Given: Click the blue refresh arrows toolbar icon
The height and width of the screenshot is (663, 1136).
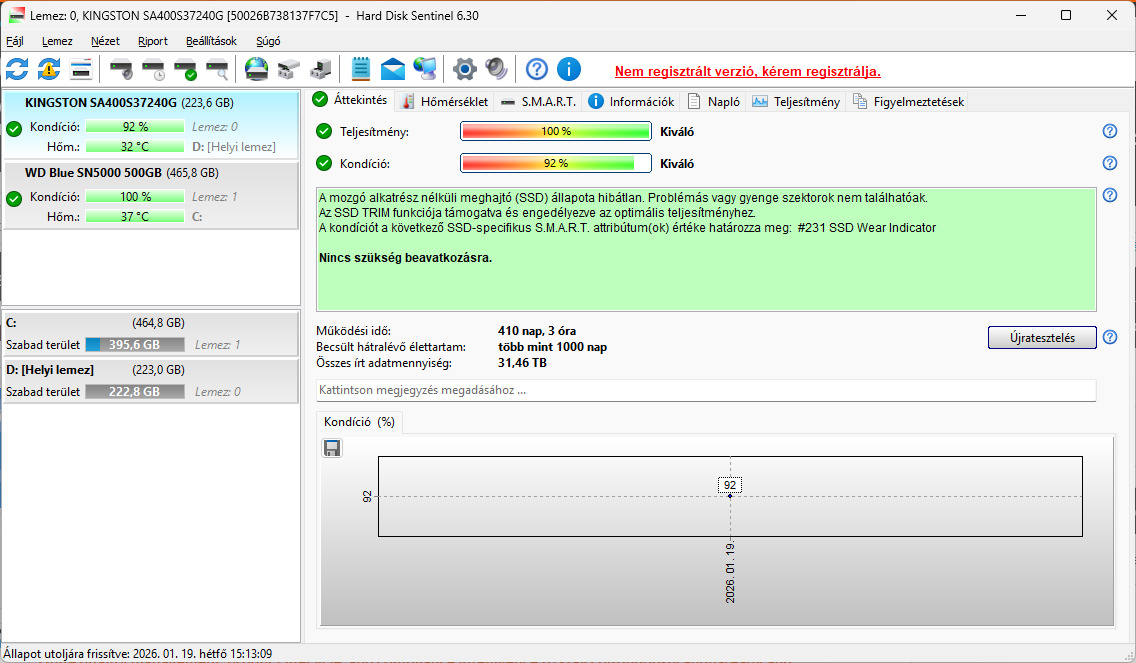Looking at the screenshot, I should 17,70.
